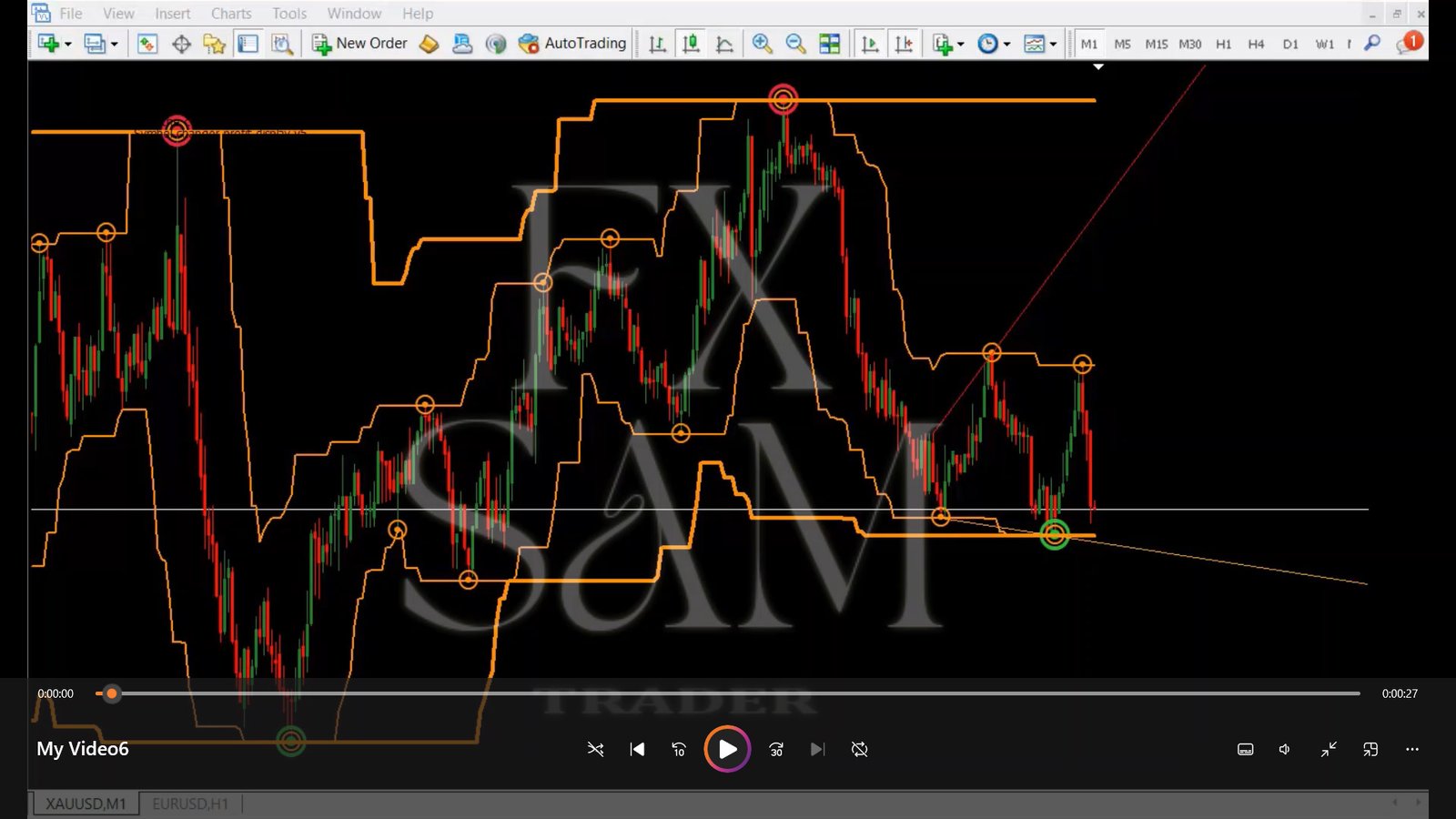Viewport: 1456px width, 819px height.
Task: Expand the new chart dropdown arrow
Action: pyautogui.click(x=68, y=45)
